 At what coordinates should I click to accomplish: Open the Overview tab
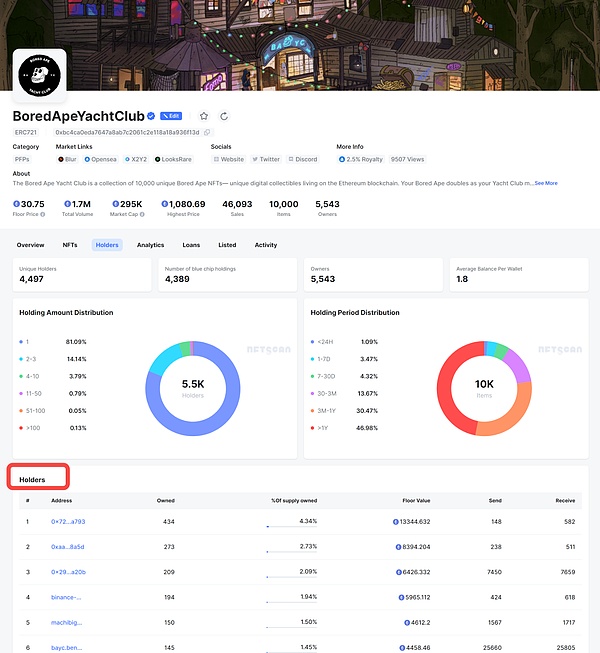[x=30, y=244]
